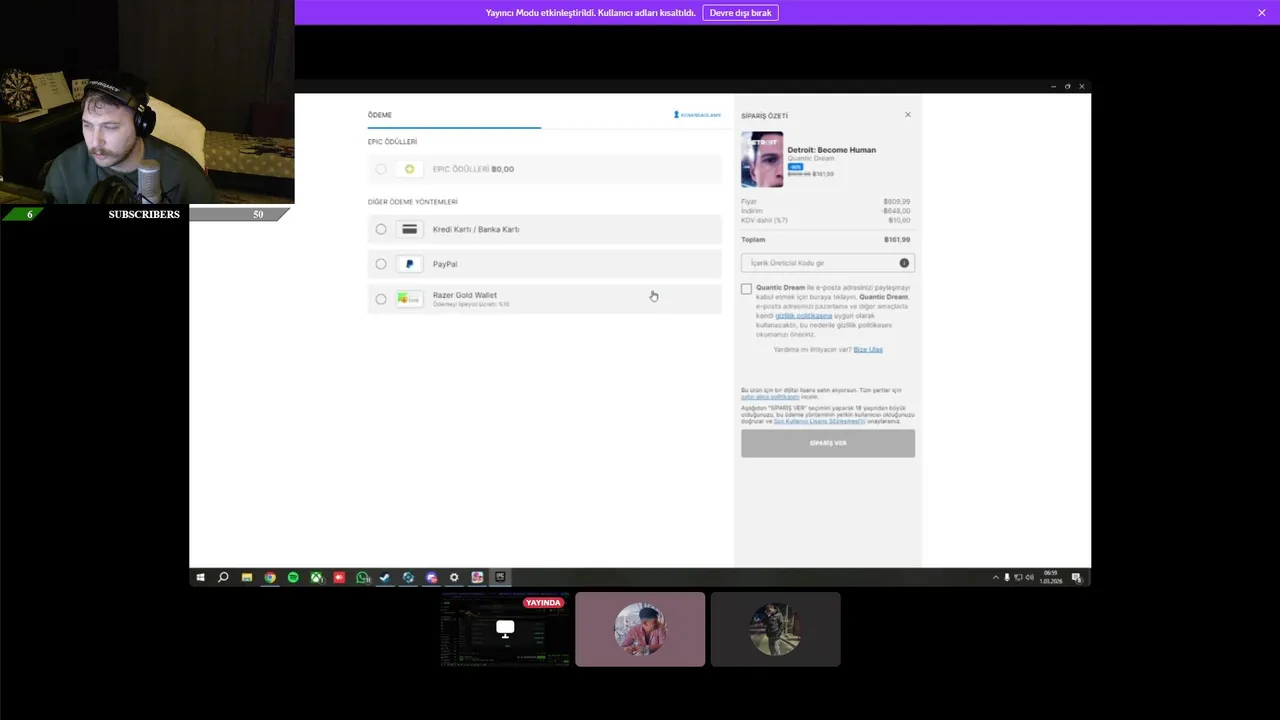The image size is (1280, 720).
Task: Open File Explorer from taskbar
Action: click(247, 577)
